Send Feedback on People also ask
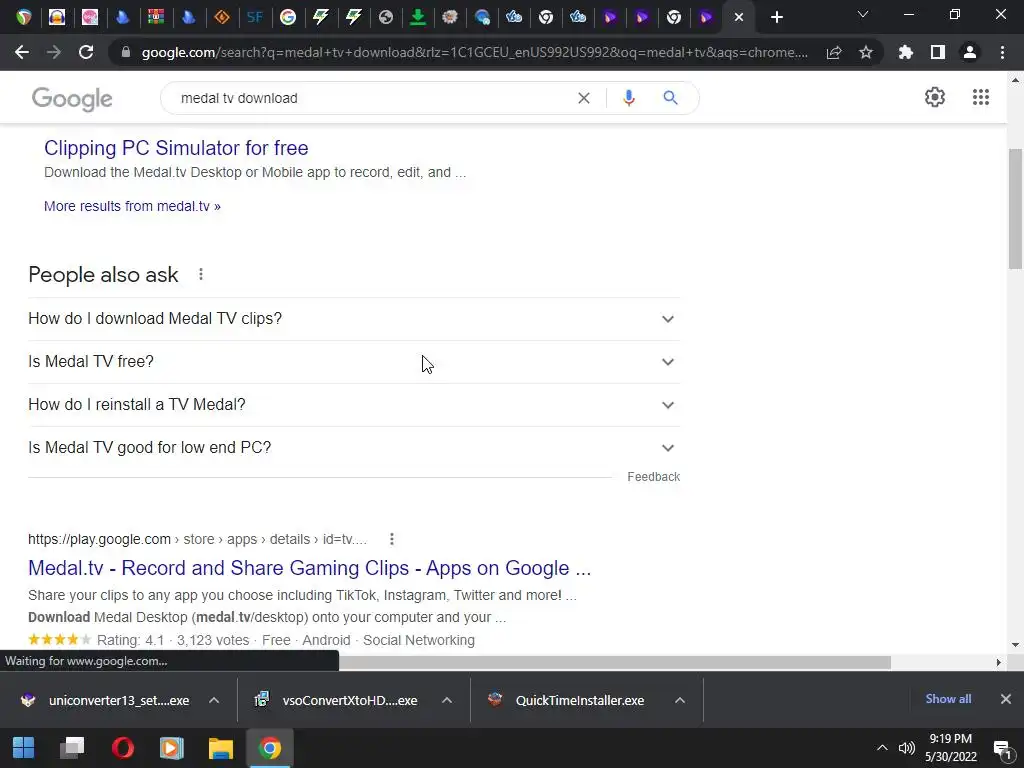This screenshot has width=1024, height=768. click(654, 477)
